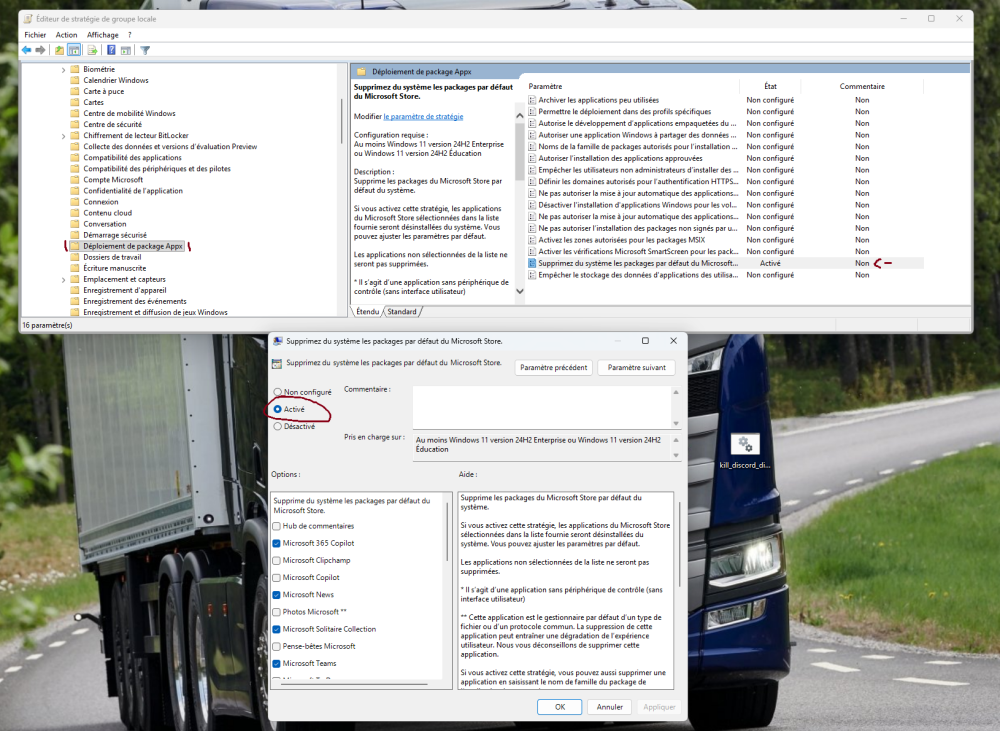Uncheck the Microsoft Teams checkbox

tap(276, 664)
